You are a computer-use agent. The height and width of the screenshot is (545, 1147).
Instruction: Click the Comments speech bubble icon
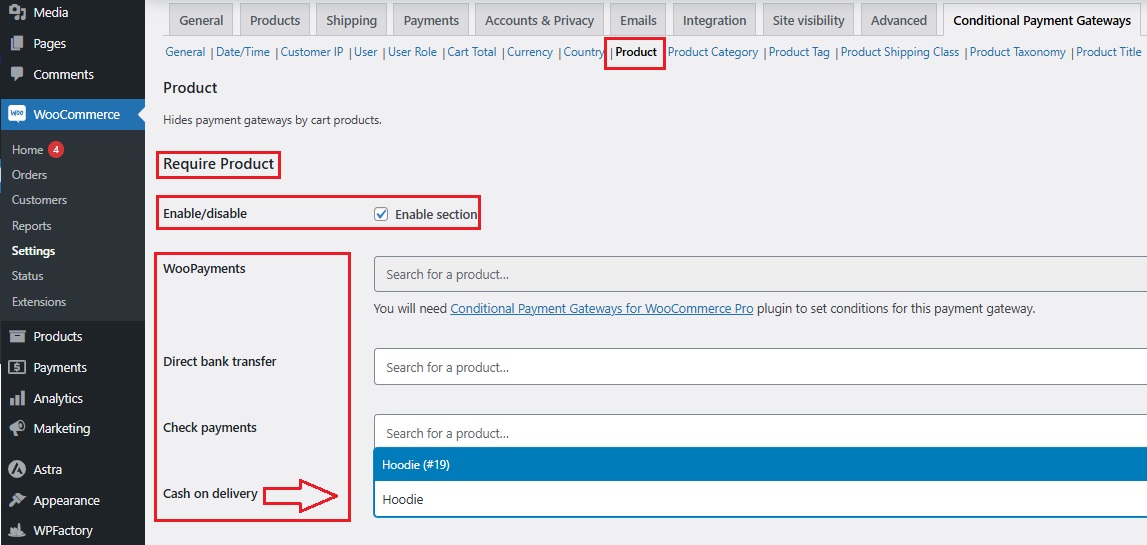click(17, 75)
